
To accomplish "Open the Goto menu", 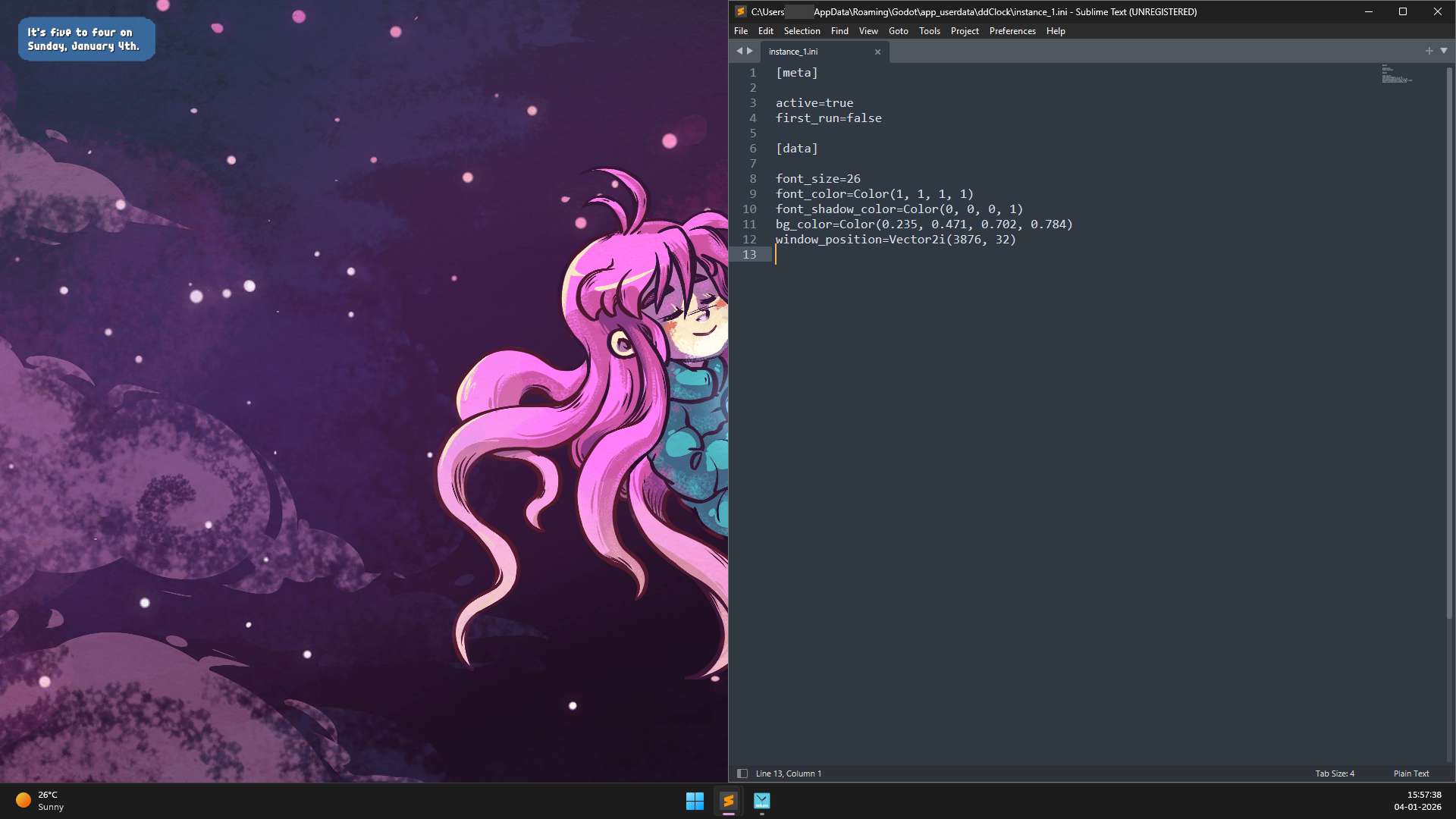I will coord(898,31).
